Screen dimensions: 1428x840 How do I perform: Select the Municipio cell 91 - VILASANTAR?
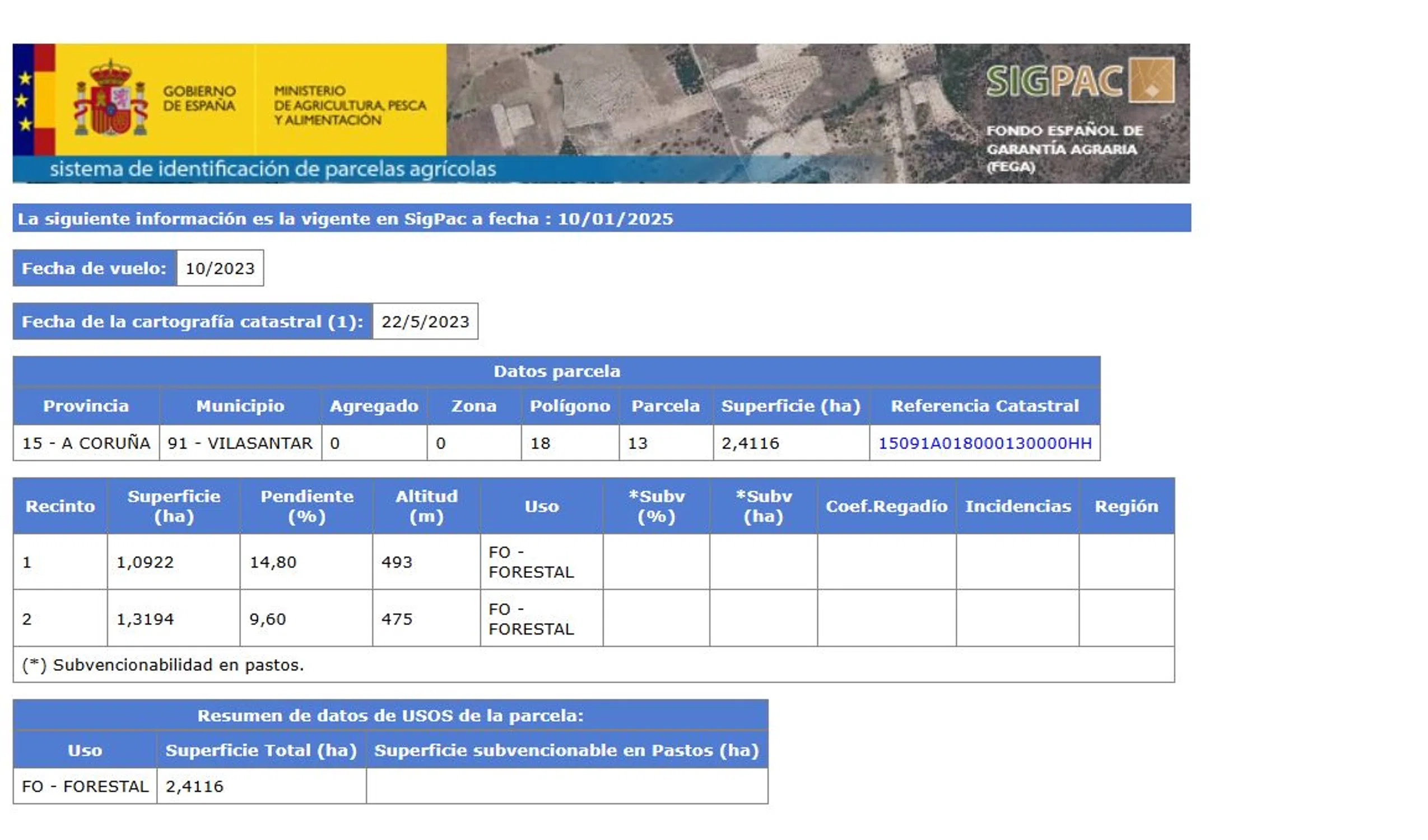(240, 443)
